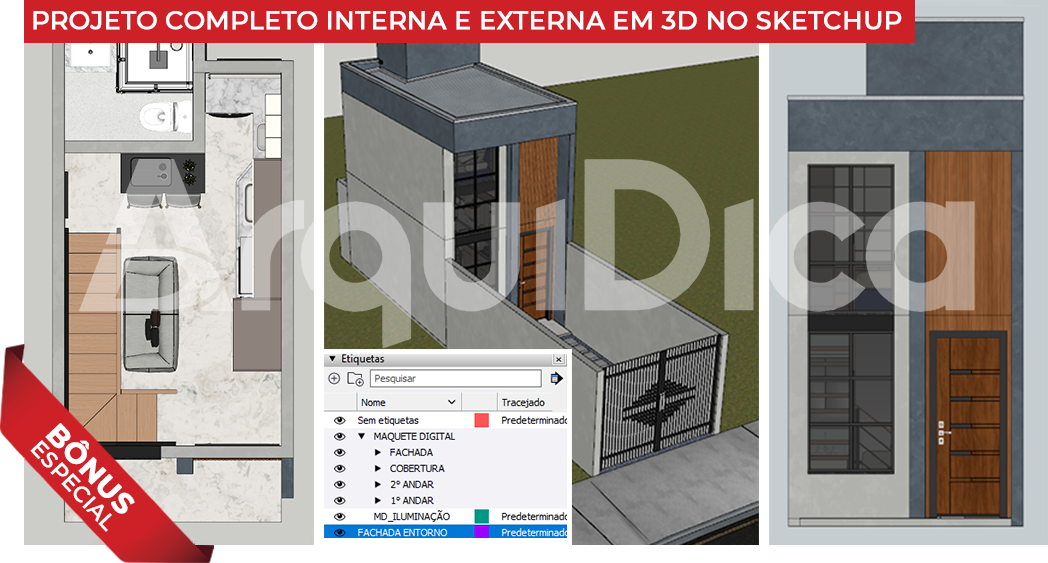Close the Etiquetas panel

[x=559, y=360]
